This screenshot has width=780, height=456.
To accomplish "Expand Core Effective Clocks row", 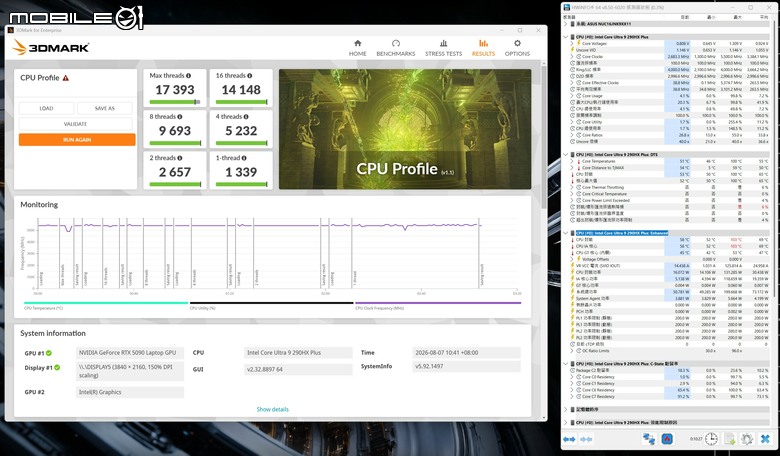I will pyautogui.click(x=572, y=83).
